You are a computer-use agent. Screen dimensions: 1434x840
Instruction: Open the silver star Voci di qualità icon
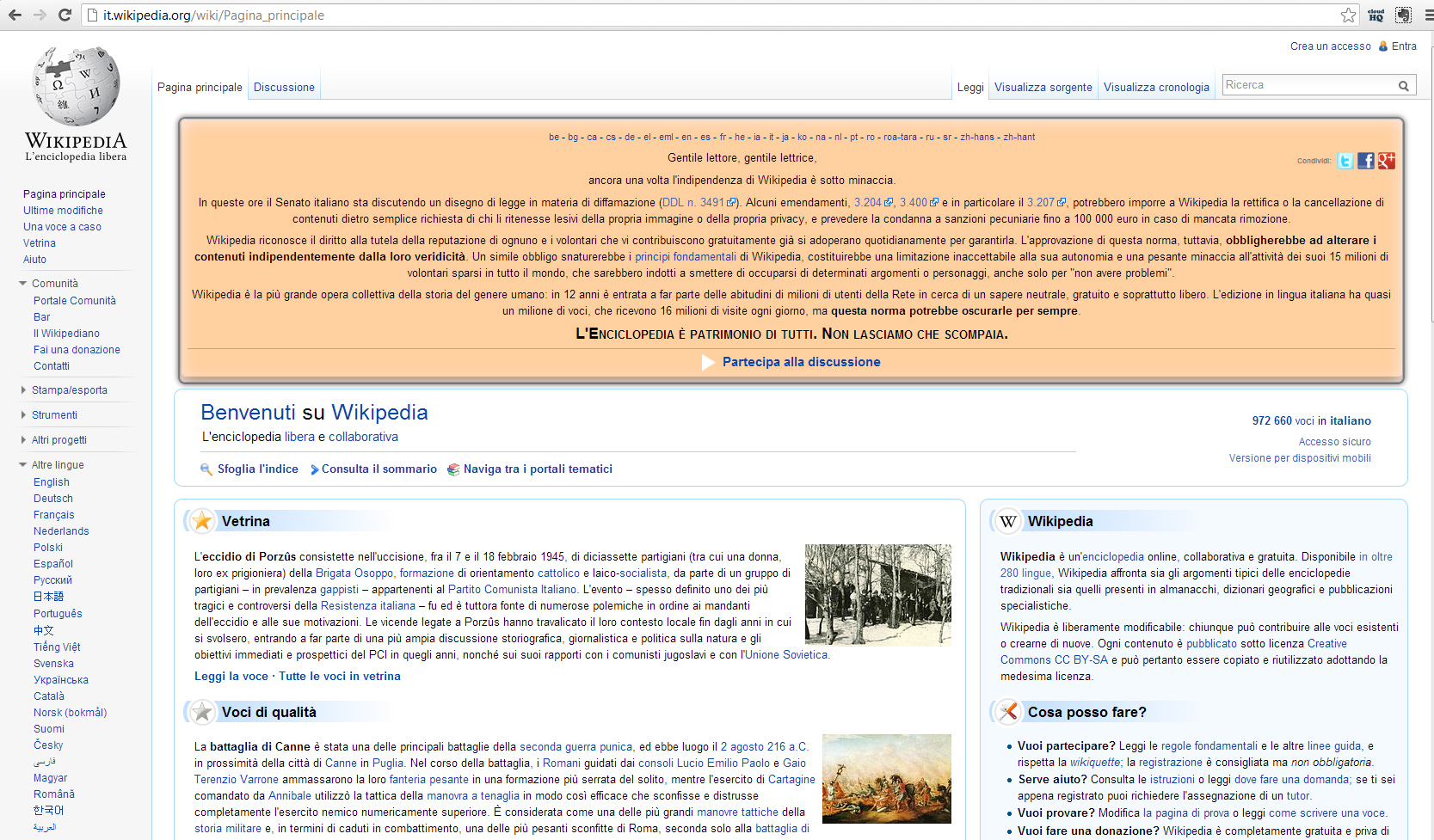[x=202, y=712]
